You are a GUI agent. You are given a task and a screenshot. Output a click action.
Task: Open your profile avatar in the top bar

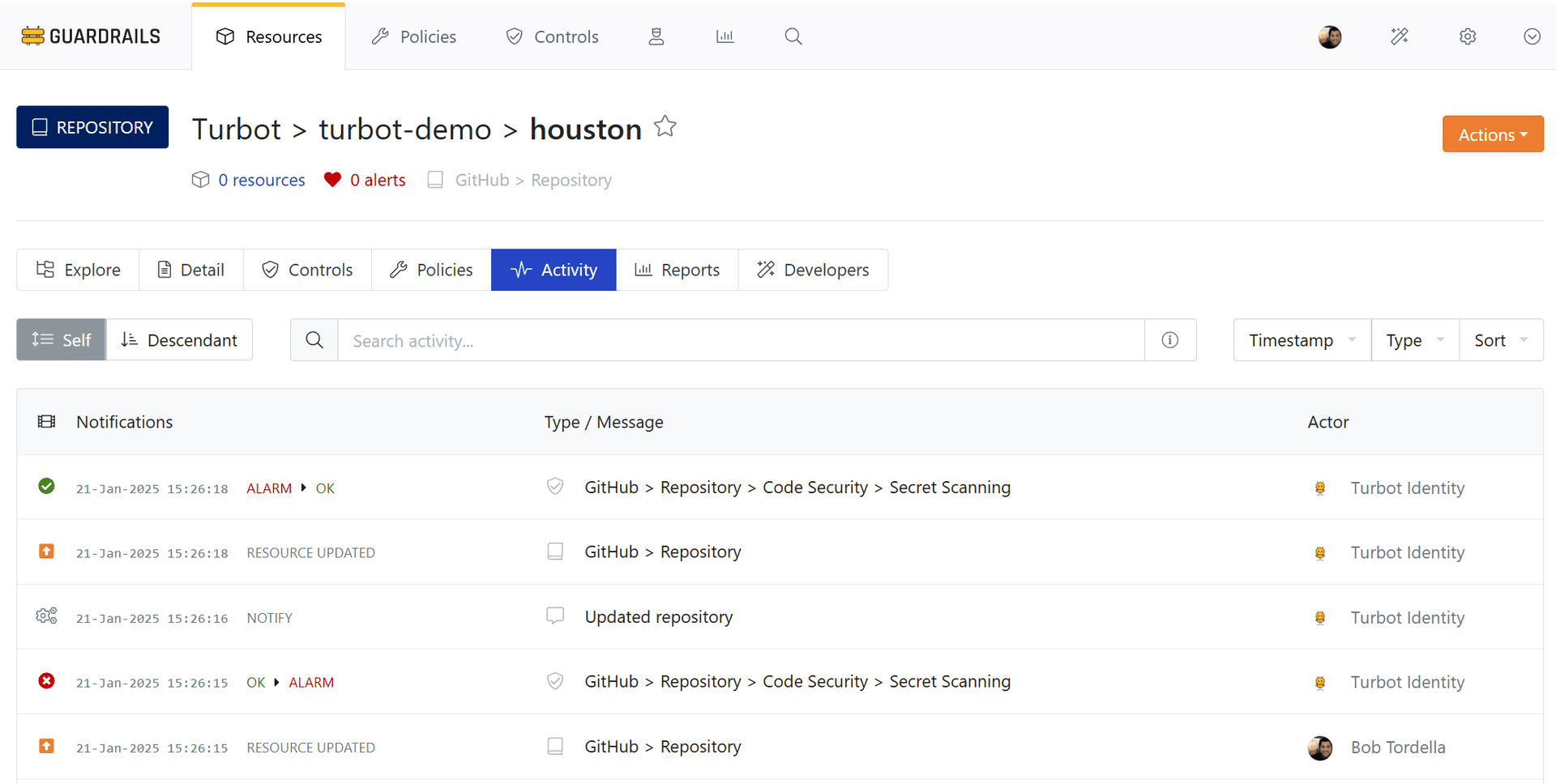pyautogui.click(x=1329, y=36)
